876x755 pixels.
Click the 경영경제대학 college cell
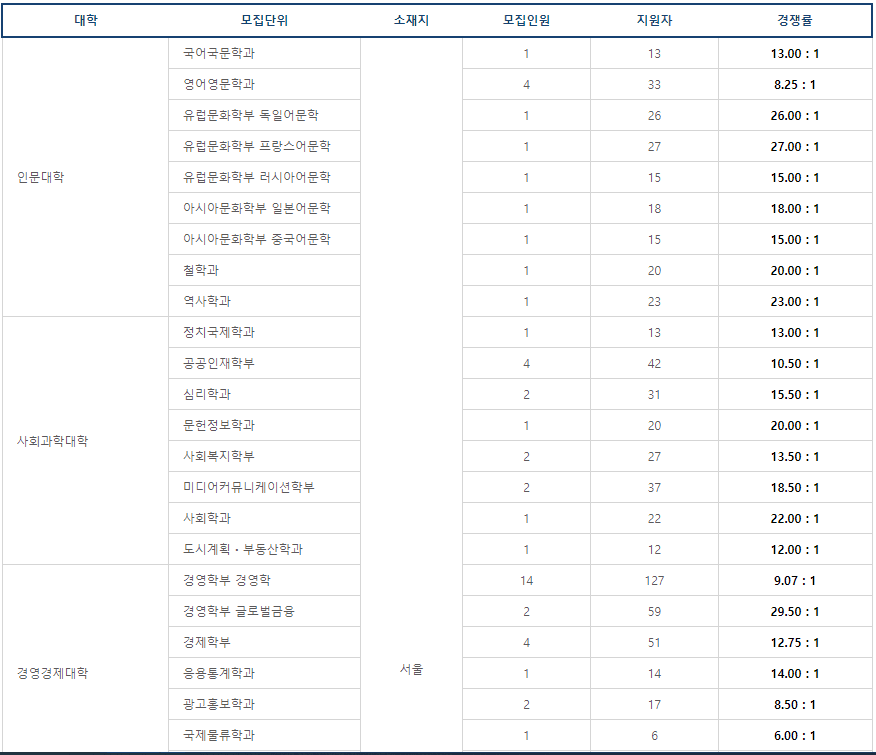click(52, 673)
